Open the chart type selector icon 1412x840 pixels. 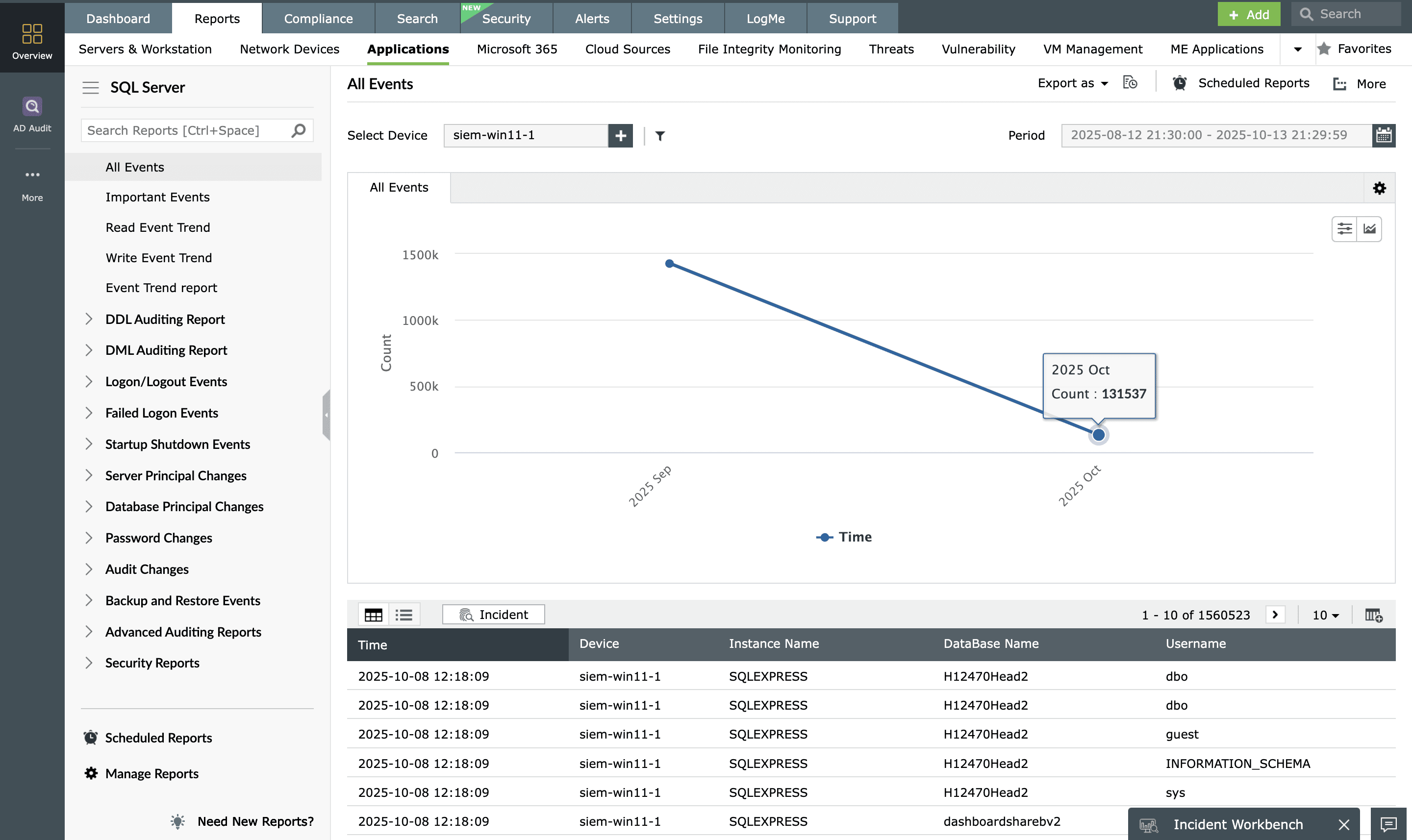(1369, 229)
